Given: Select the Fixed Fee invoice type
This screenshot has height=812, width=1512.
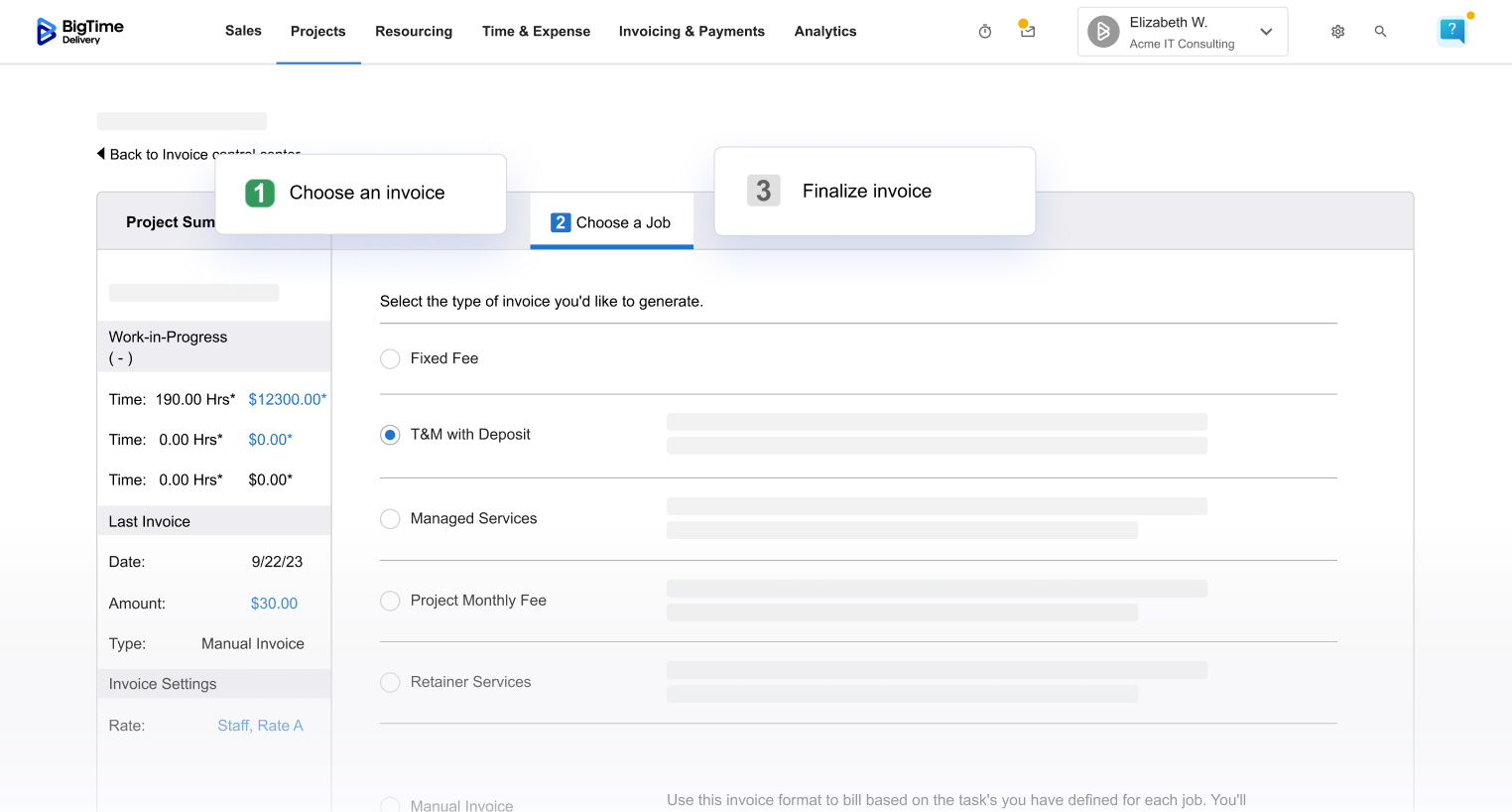Looking at the screenshot, I should click(x=390, y=359).
